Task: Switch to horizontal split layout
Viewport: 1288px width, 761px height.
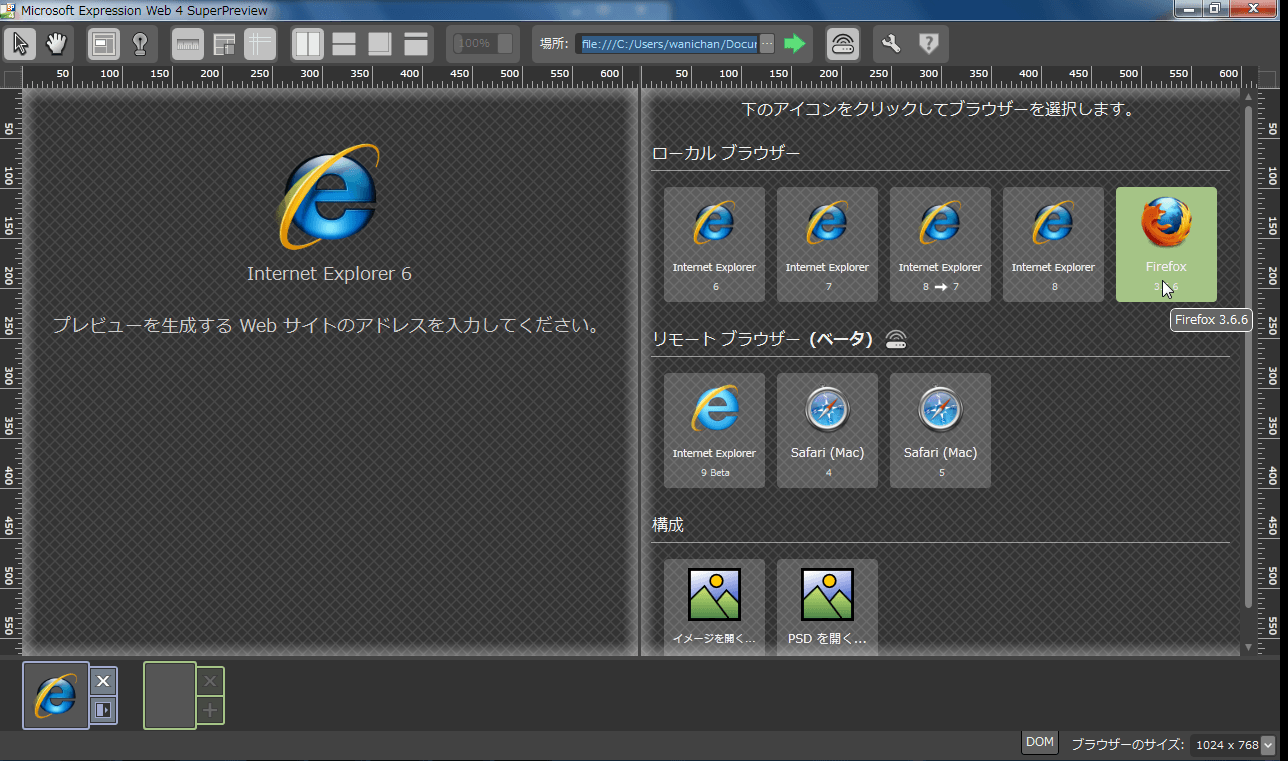Action: (344, 44)
